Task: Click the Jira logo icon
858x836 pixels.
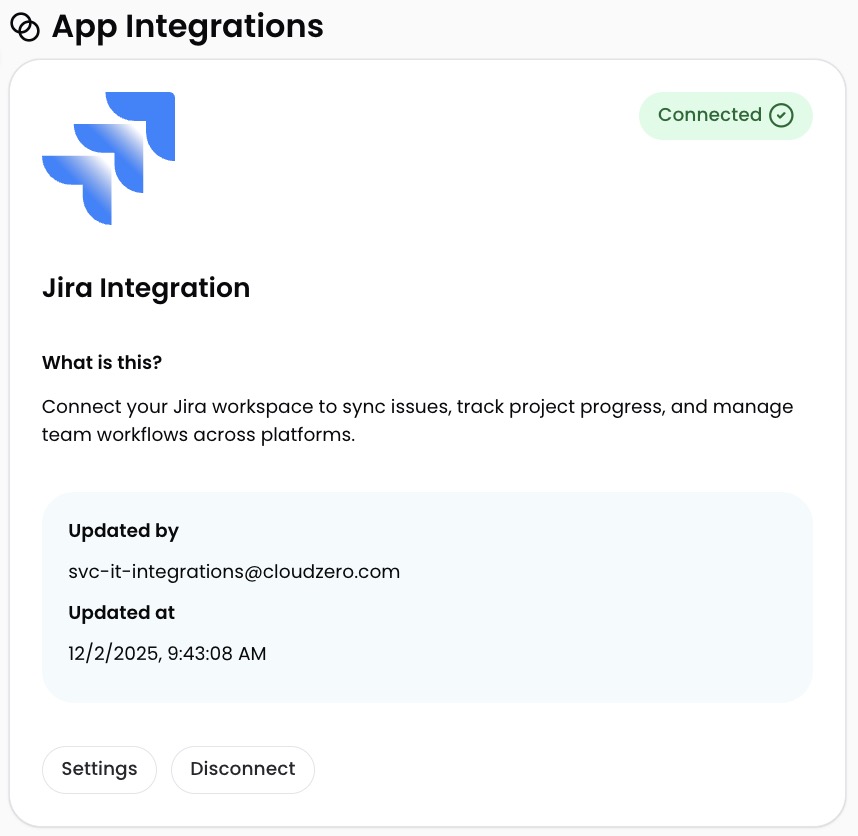Action: 108,158
